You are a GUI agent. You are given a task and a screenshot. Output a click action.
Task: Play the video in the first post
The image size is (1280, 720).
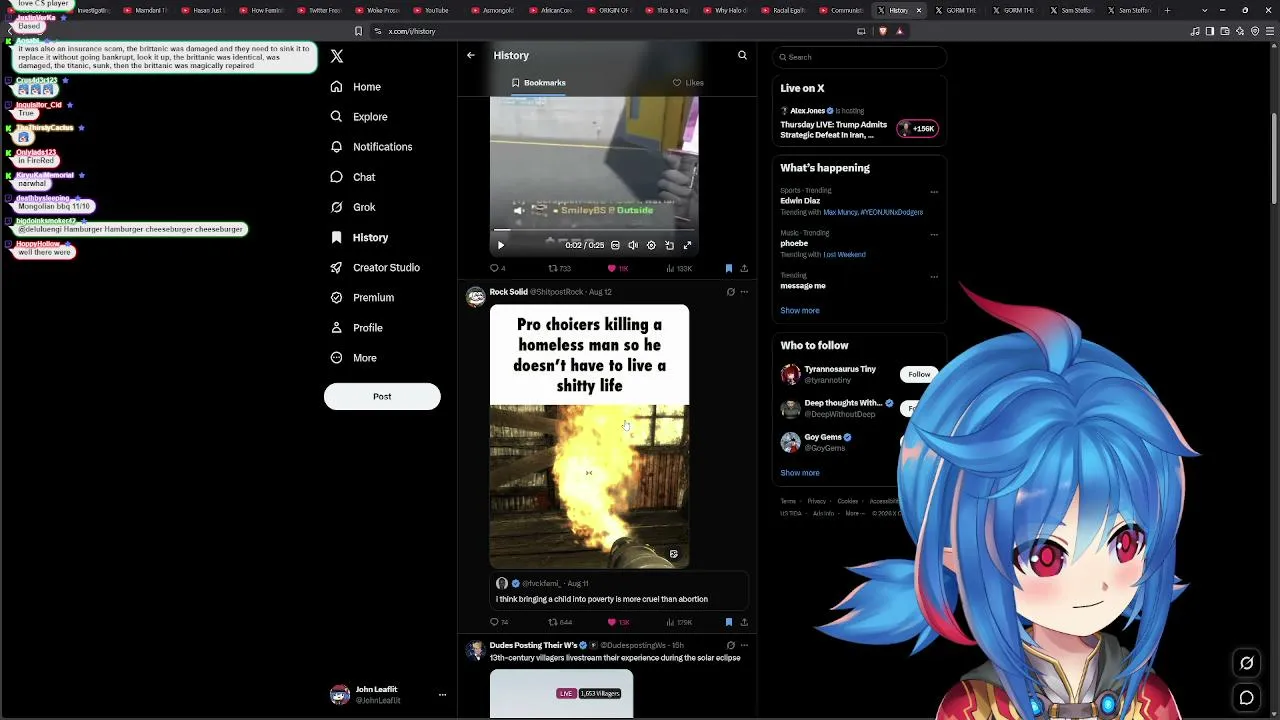[501, 245]
